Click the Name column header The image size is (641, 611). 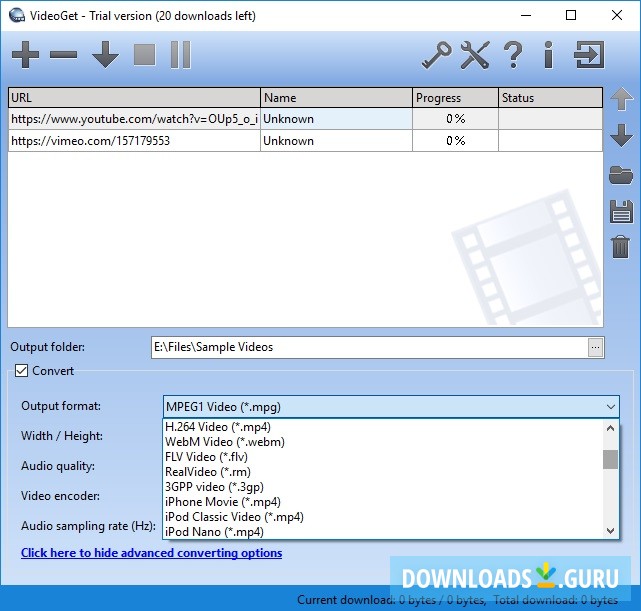click(336, 98)
